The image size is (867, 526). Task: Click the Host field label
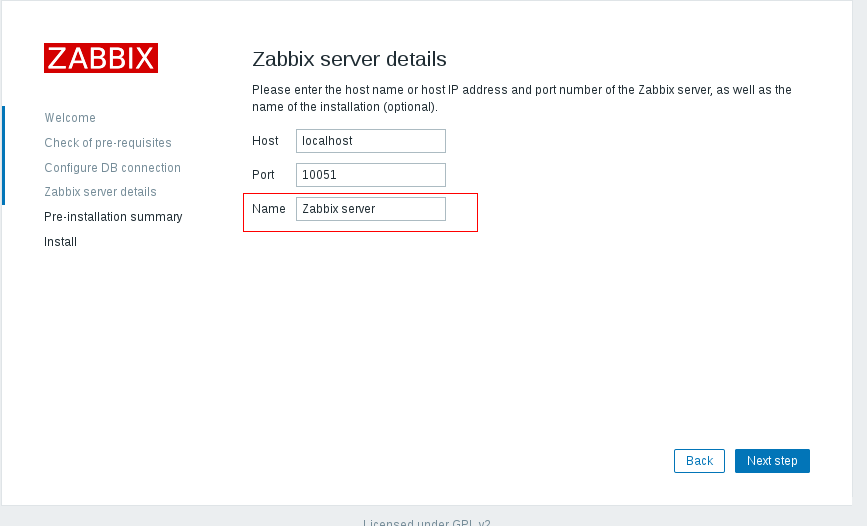tap(265, 141)
